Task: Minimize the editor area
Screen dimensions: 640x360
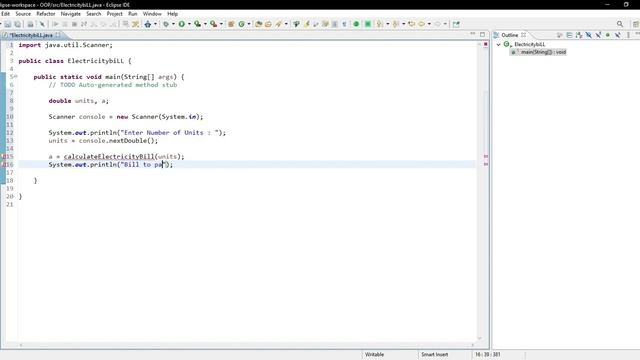Action: pyautogui.click(x=473, y=34)
